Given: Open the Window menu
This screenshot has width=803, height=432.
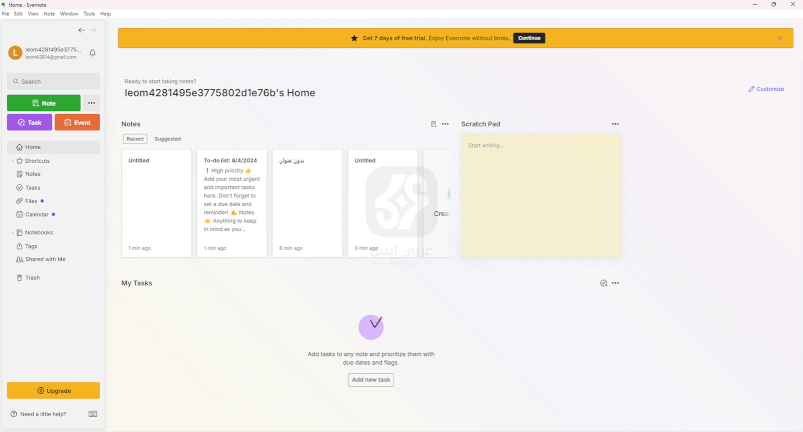Looking at the screenshot, I should [69, 14].
